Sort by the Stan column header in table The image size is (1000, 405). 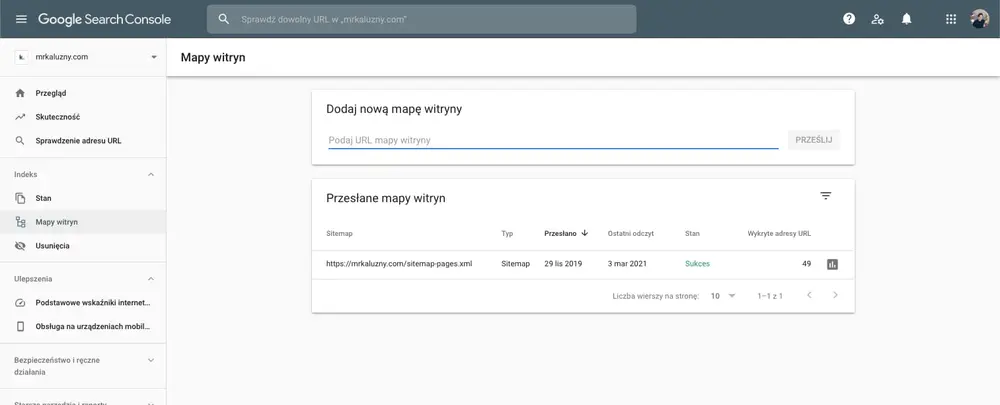pyautogui.click(x=692, y=233)
